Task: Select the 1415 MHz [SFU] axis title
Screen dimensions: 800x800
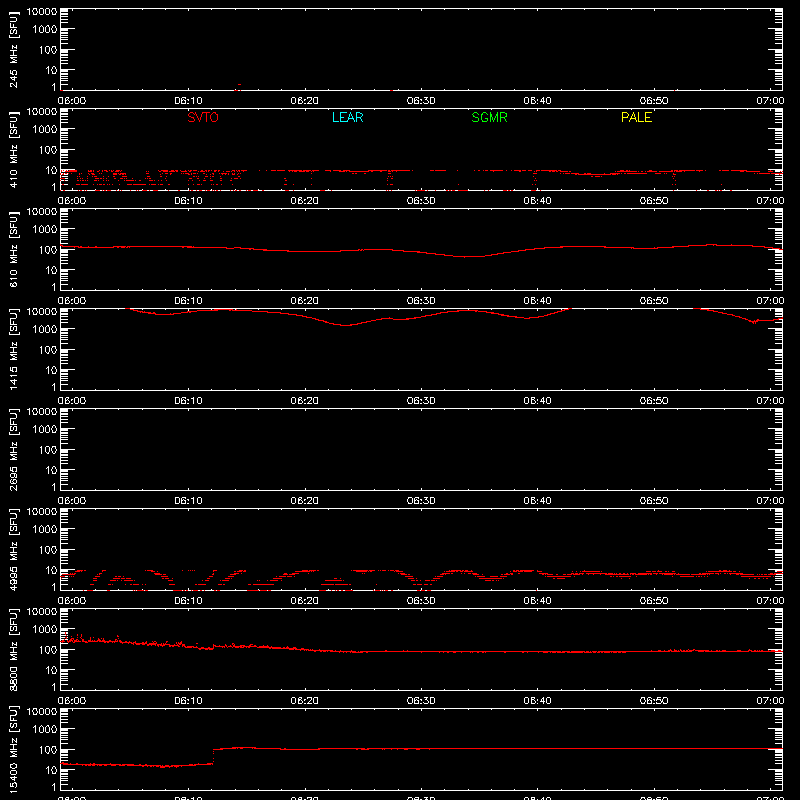Action: [x=14, y=349]
